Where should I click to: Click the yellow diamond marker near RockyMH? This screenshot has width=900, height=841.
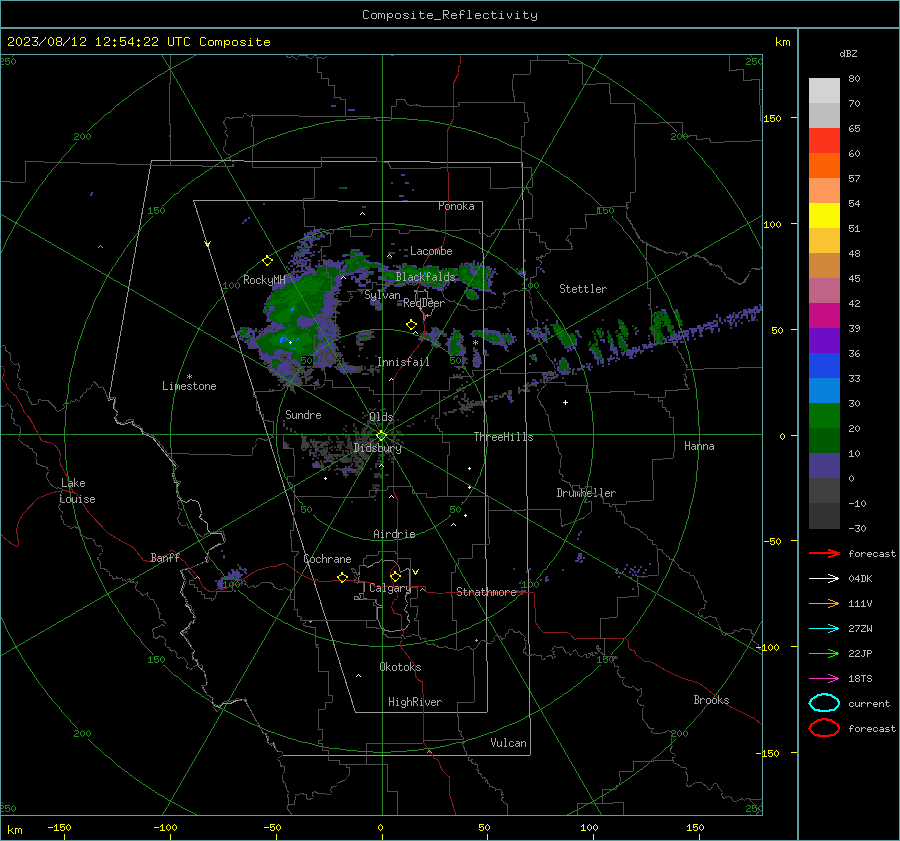[267, 261]
